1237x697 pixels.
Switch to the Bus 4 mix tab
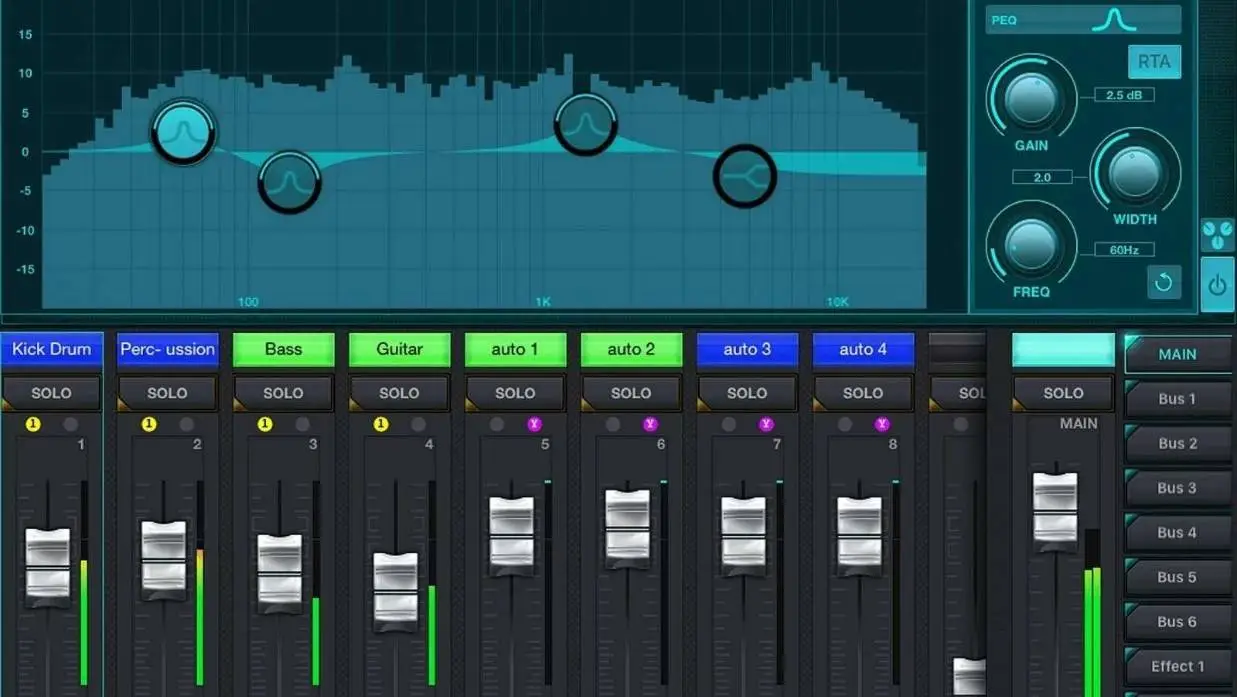pos(1178,533)
